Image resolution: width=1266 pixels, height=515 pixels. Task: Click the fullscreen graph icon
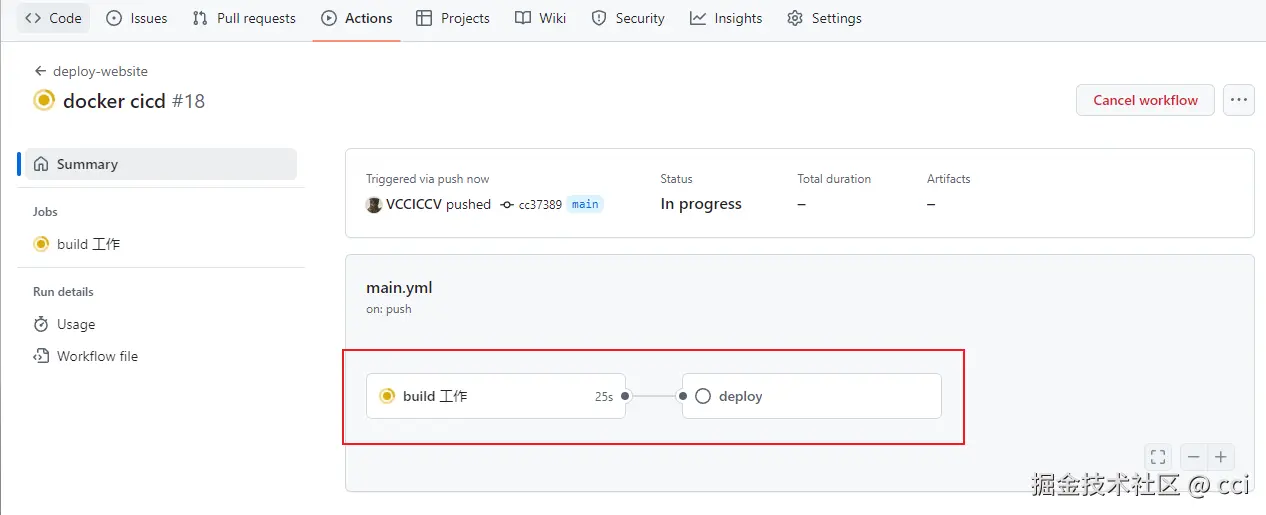[1158, 457]
